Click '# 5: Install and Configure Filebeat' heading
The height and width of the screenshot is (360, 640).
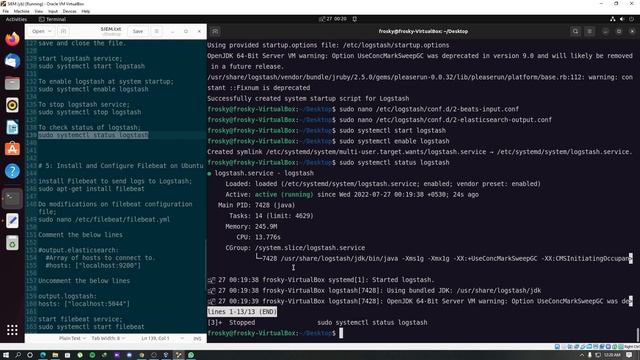click(121, 166)
